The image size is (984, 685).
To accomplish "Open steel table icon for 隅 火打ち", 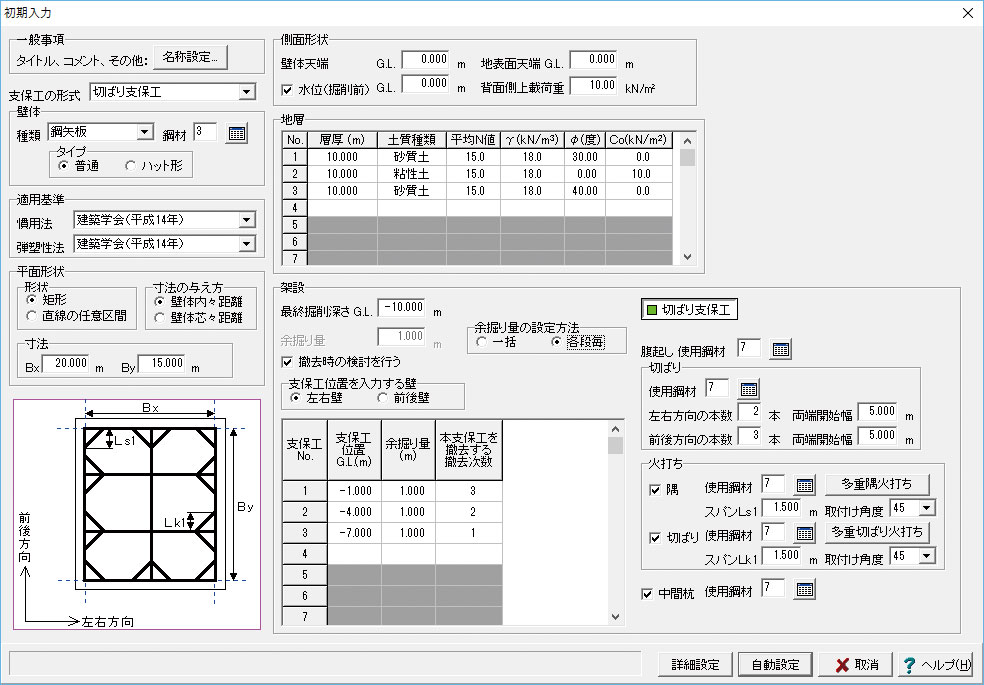I will point(805,486).
